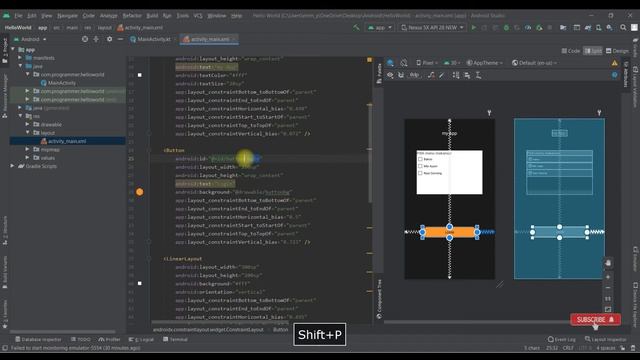The height and width of the screenshot is (360, 640).
Task: Click the Make Project hammer icon
Action: pos(356,27)
